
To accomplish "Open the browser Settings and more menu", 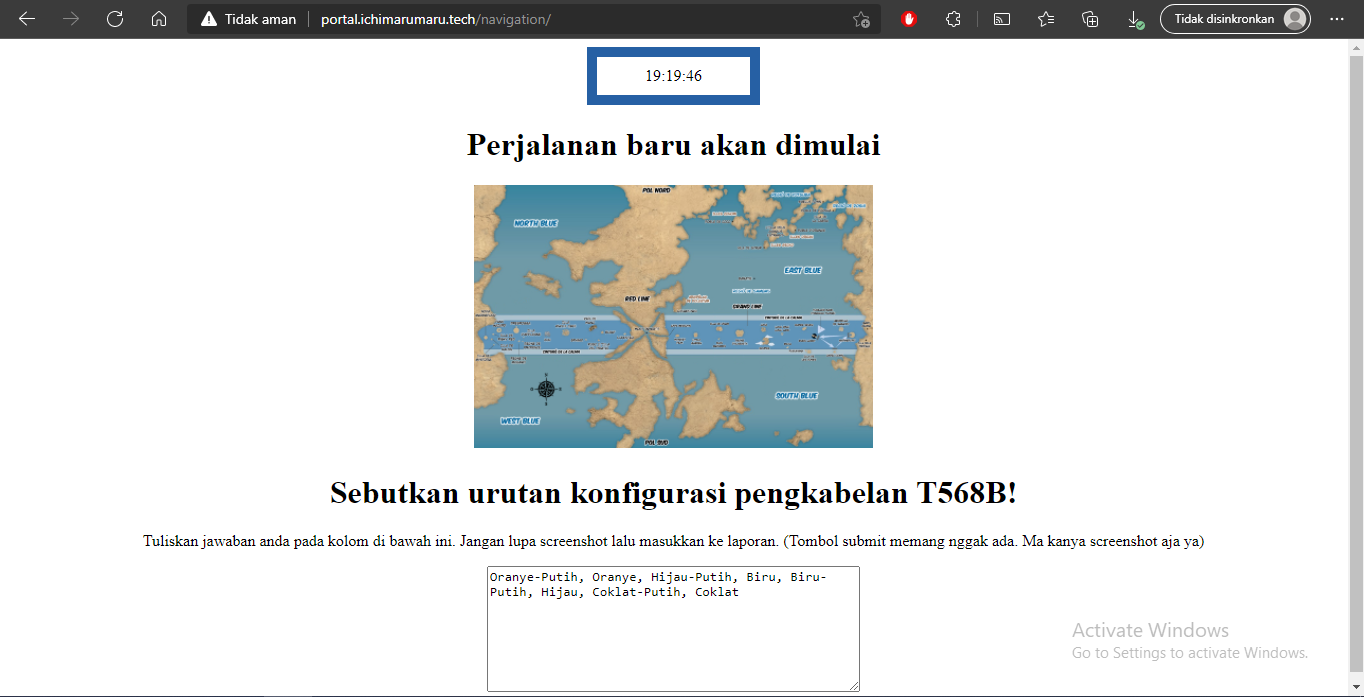I will pyautogui.click(x=1337, y=19).
